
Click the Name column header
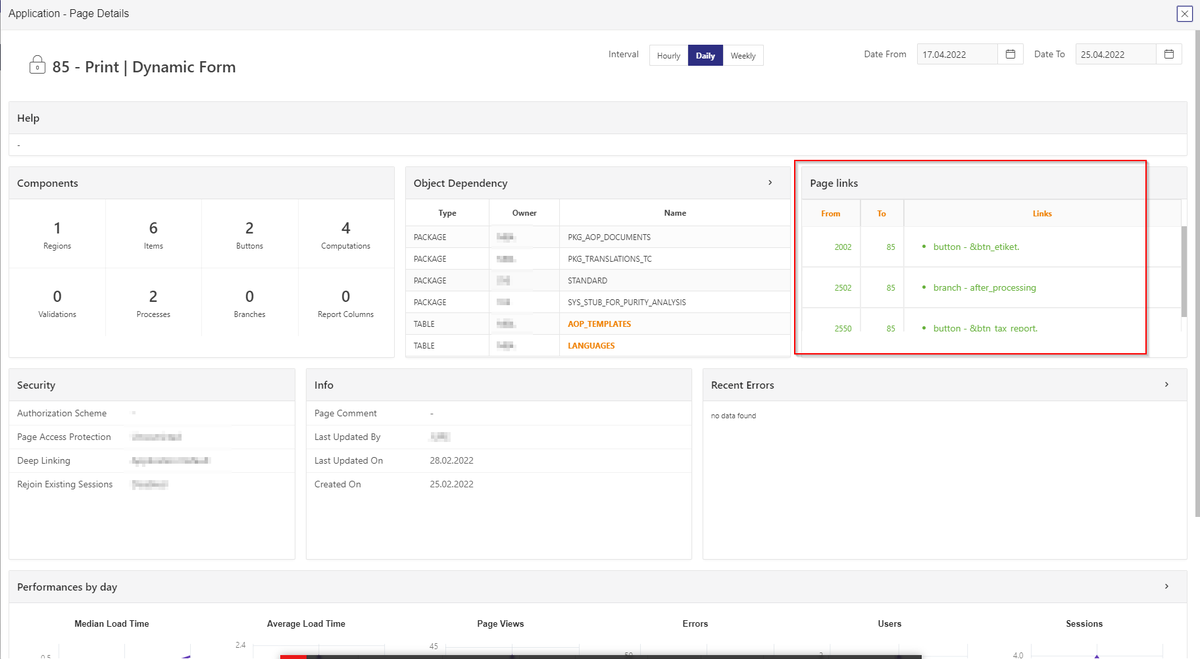(x=675, y=213)
